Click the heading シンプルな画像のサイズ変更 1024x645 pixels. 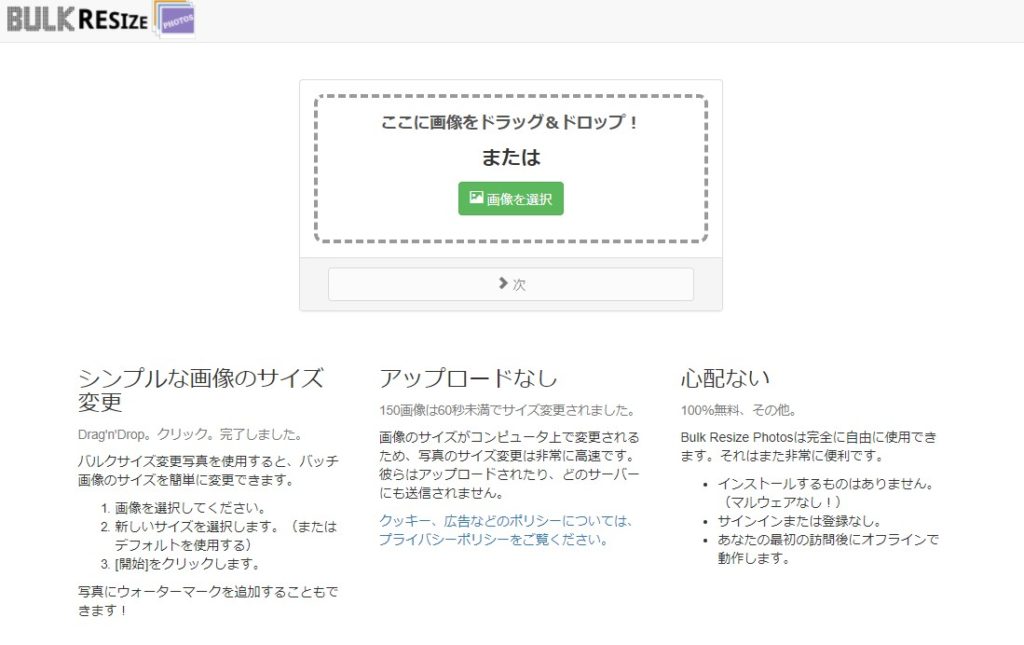tap(200, 390)
